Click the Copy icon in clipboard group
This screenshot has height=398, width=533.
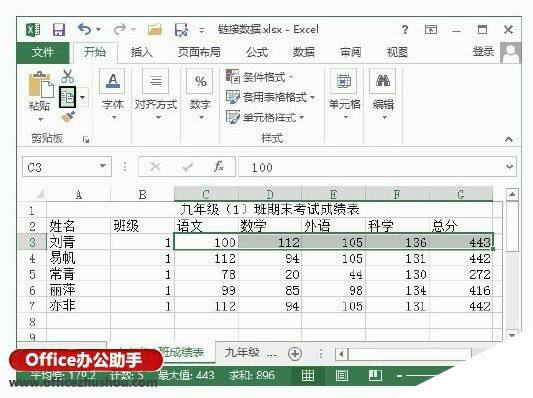(x=67, y=97)
